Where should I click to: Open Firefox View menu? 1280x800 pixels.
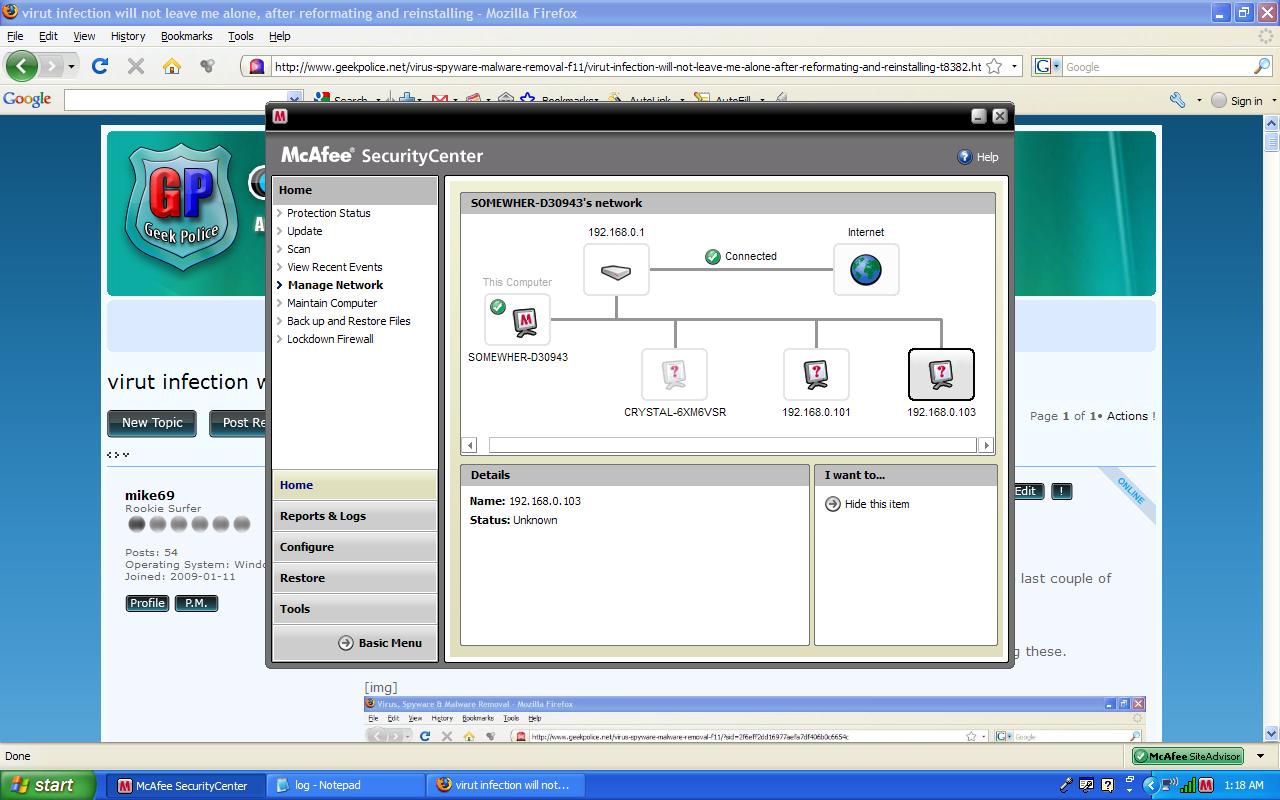pyautogui.click(x=84, y=36)
